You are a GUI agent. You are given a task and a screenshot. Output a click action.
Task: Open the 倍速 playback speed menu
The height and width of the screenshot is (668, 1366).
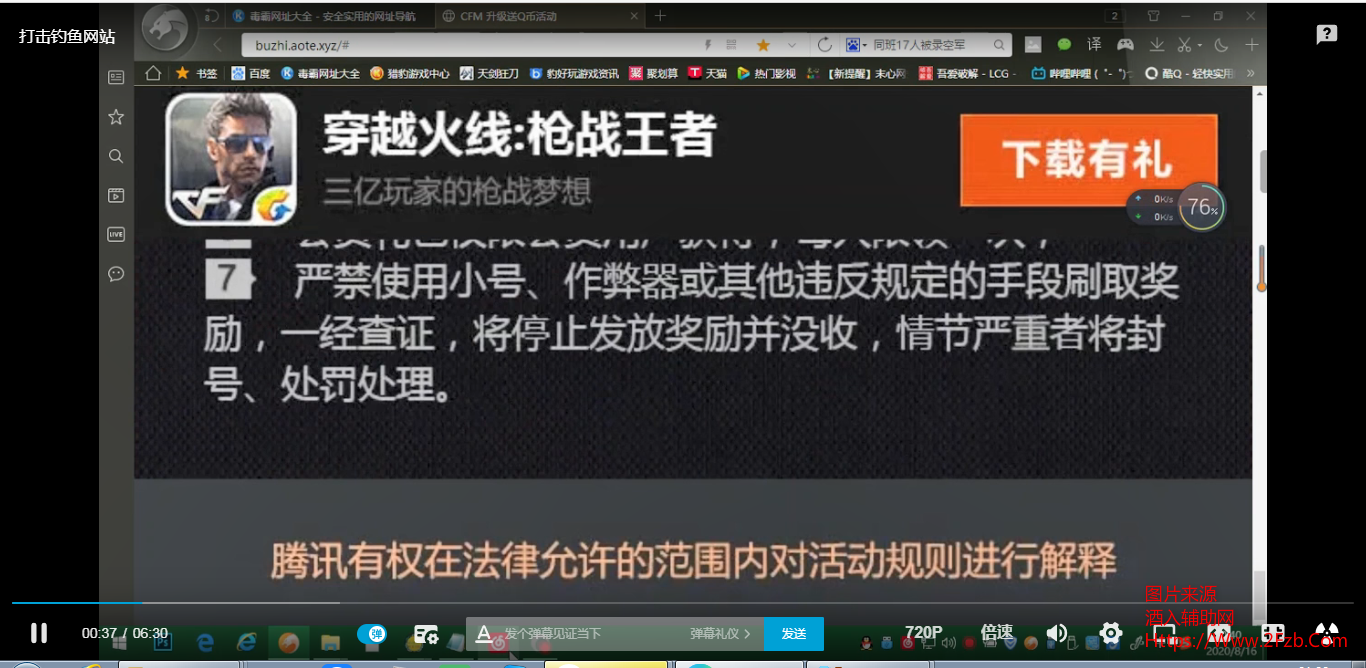997,633
